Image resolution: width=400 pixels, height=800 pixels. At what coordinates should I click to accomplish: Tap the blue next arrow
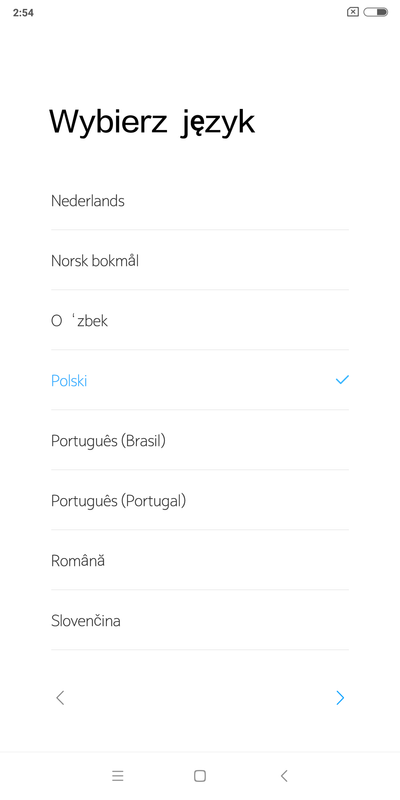340,697
